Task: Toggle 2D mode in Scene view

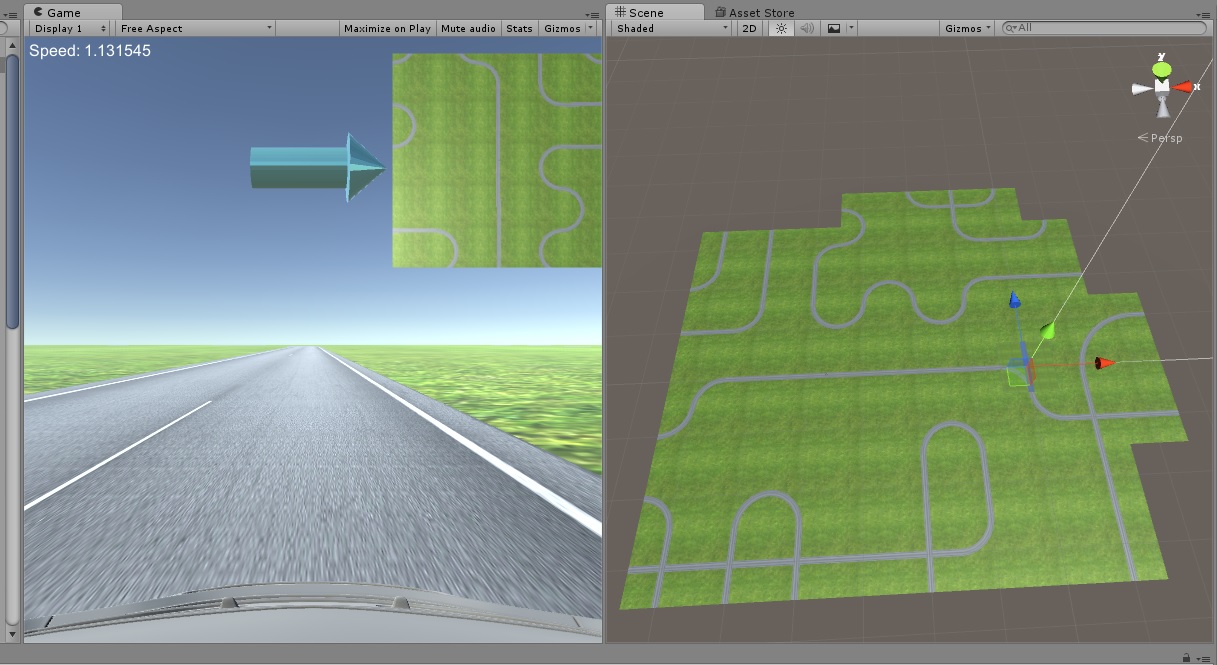Action: click(750, 28)
